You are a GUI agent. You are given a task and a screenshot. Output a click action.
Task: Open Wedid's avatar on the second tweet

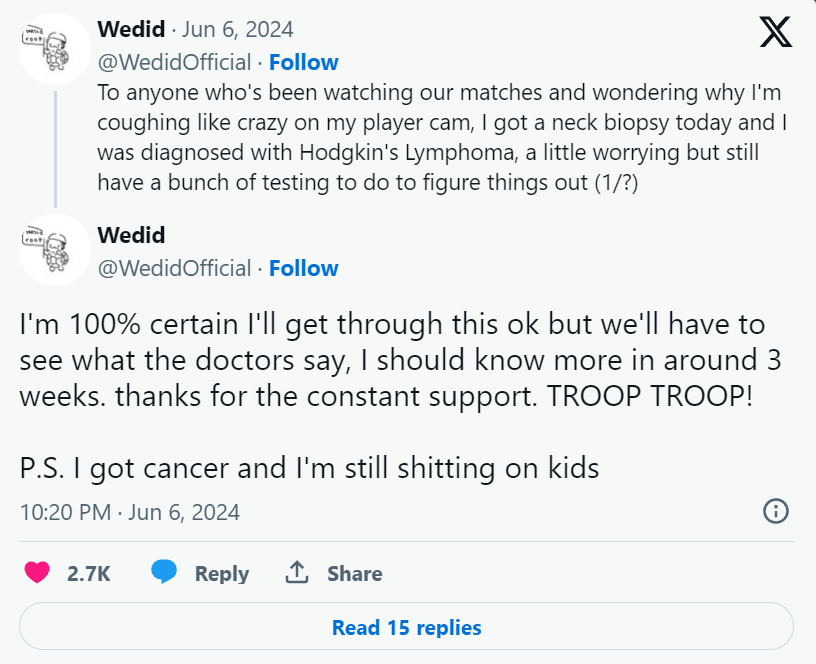[x=55, y=250]
